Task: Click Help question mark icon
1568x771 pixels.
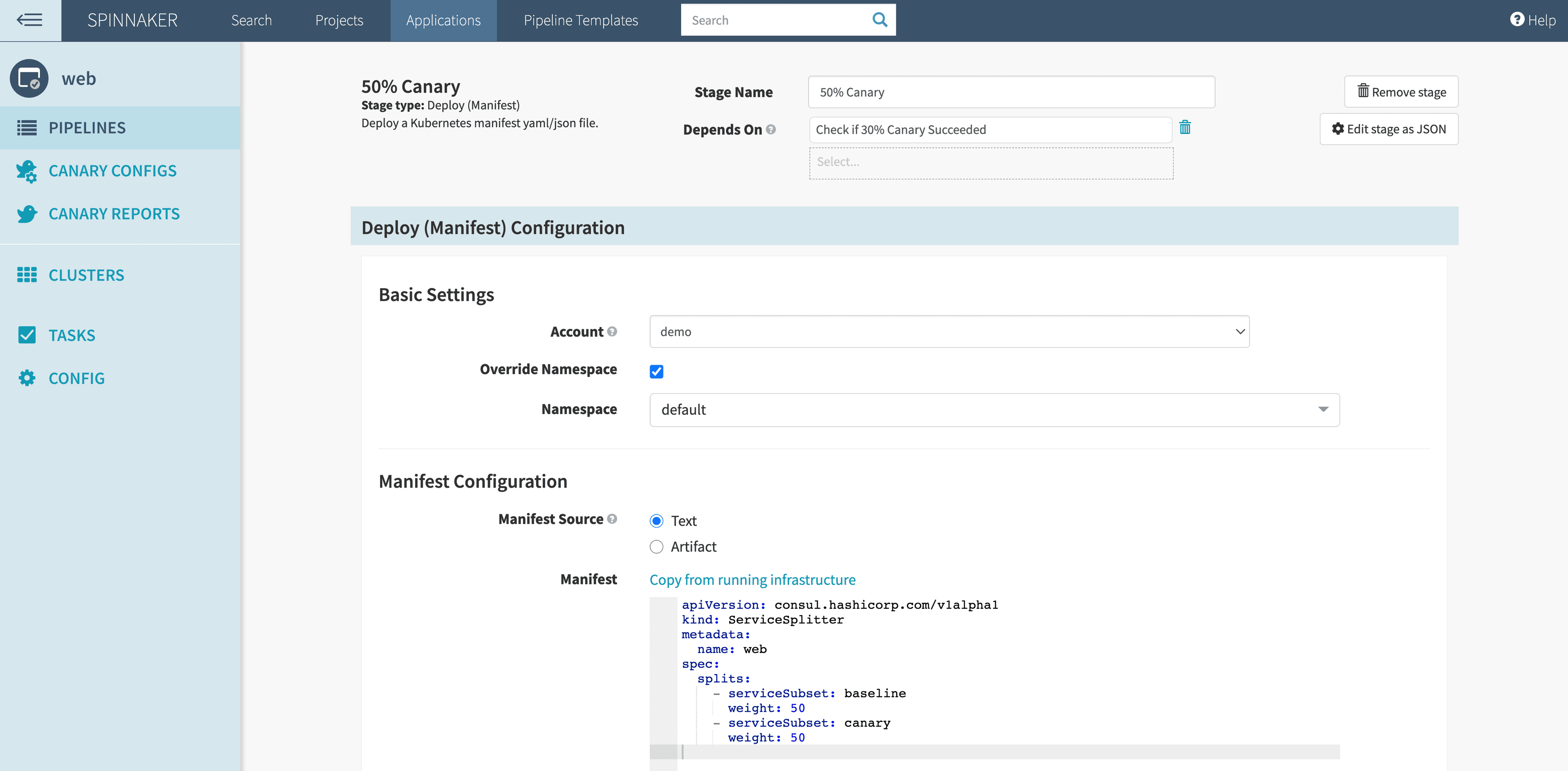Action: [1517, 20]
